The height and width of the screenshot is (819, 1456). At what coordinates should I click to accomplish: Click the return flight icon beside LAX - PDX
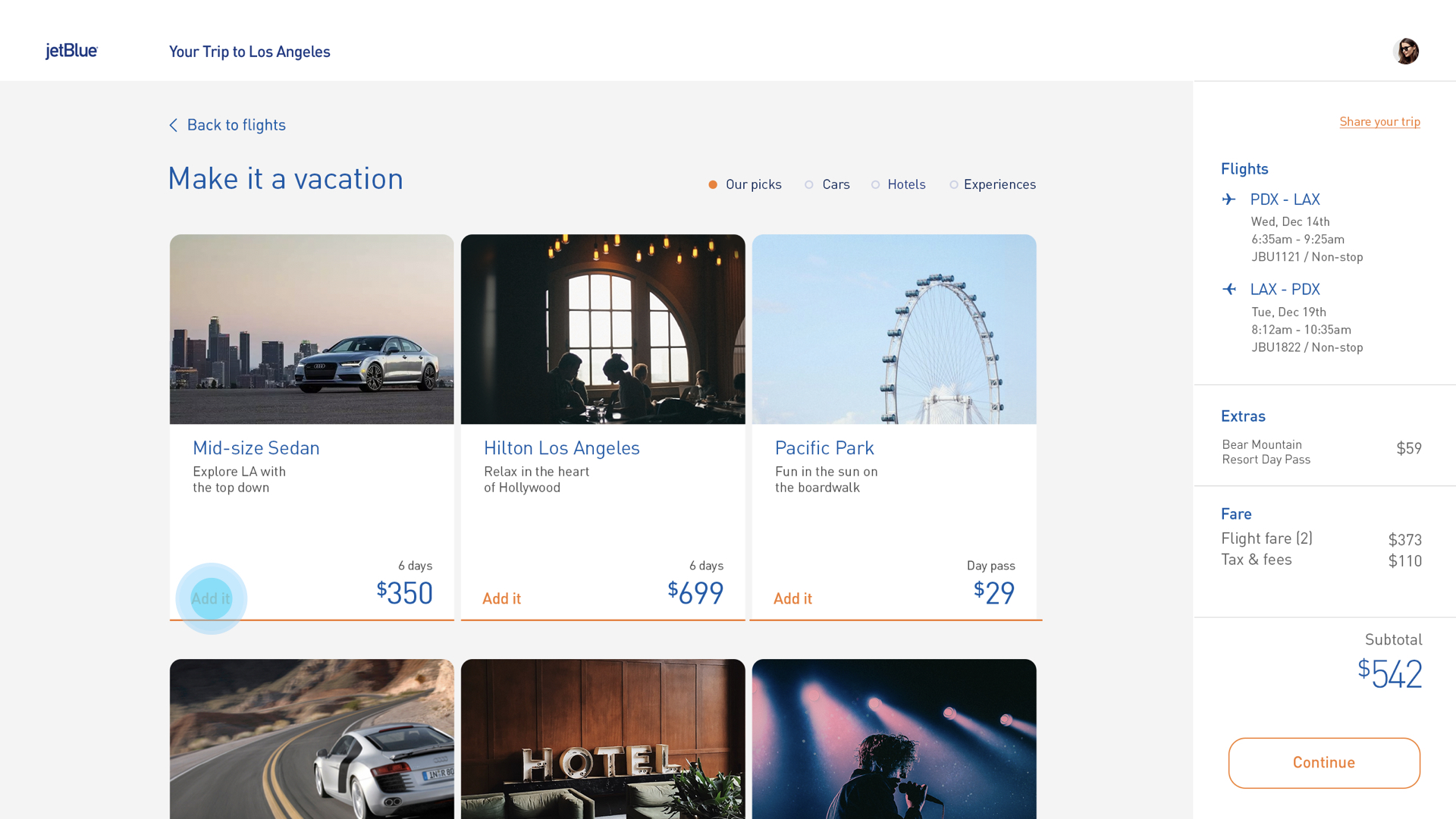[x=1230, y=289]
